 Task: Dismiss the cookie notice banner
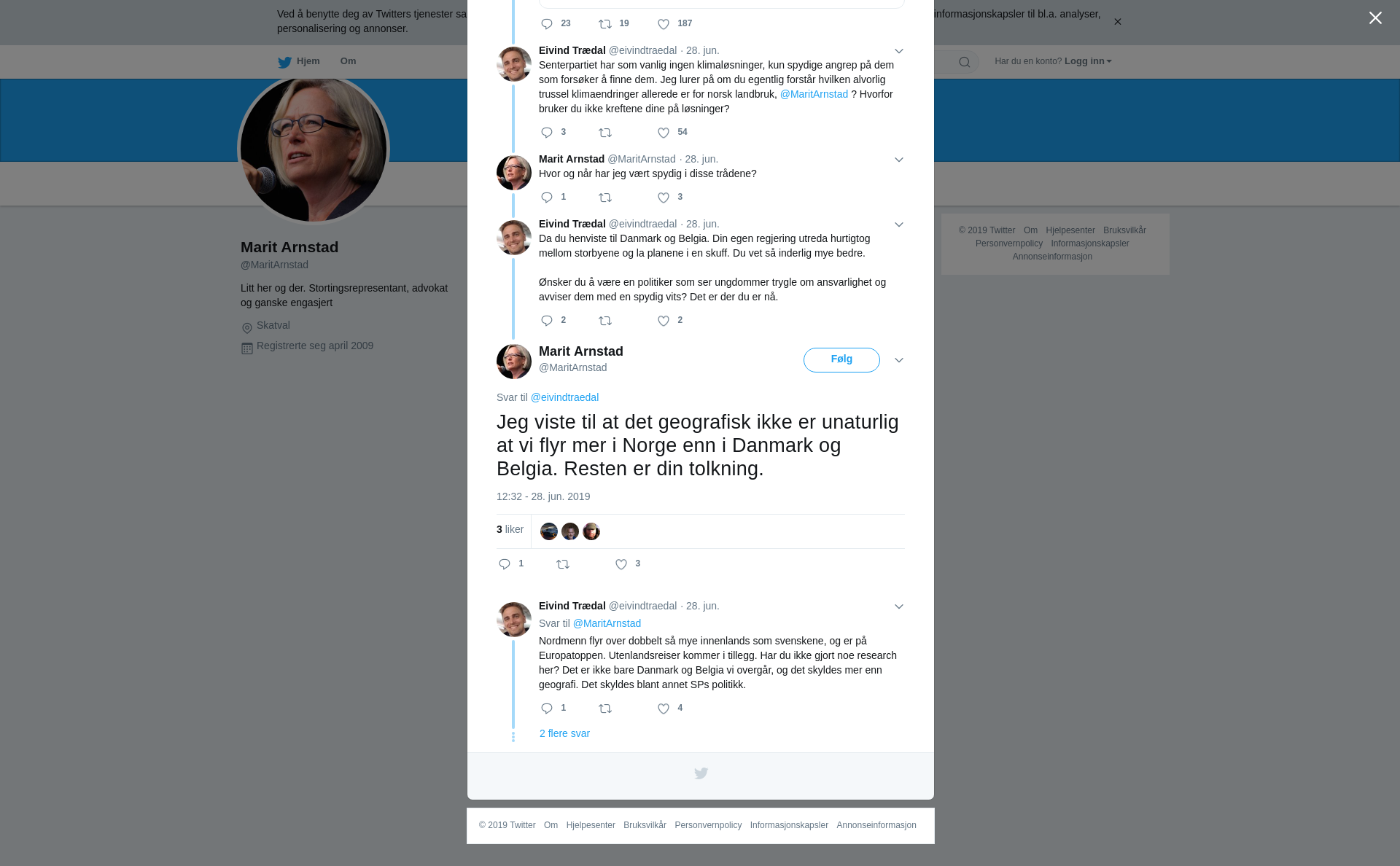click(1117, 22)
